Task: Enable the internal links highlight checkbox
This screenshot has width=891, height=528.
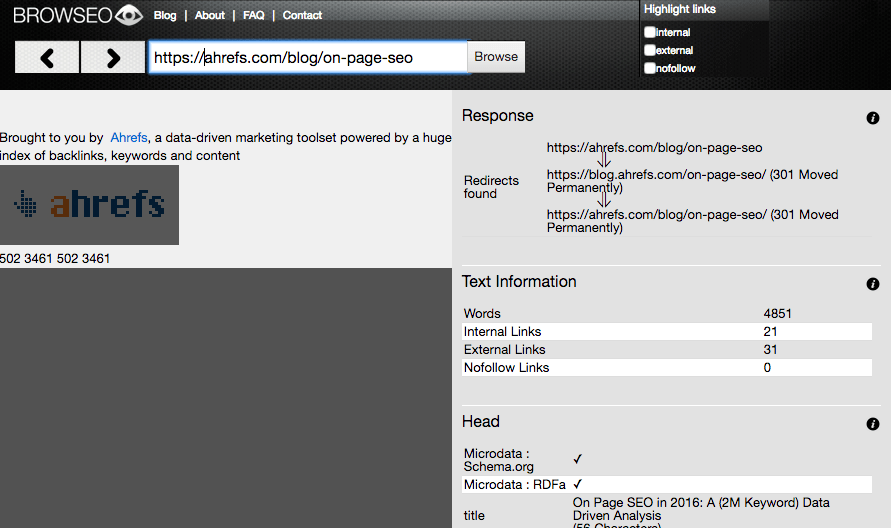Action: pyautogui.click(x=650, y=32)
